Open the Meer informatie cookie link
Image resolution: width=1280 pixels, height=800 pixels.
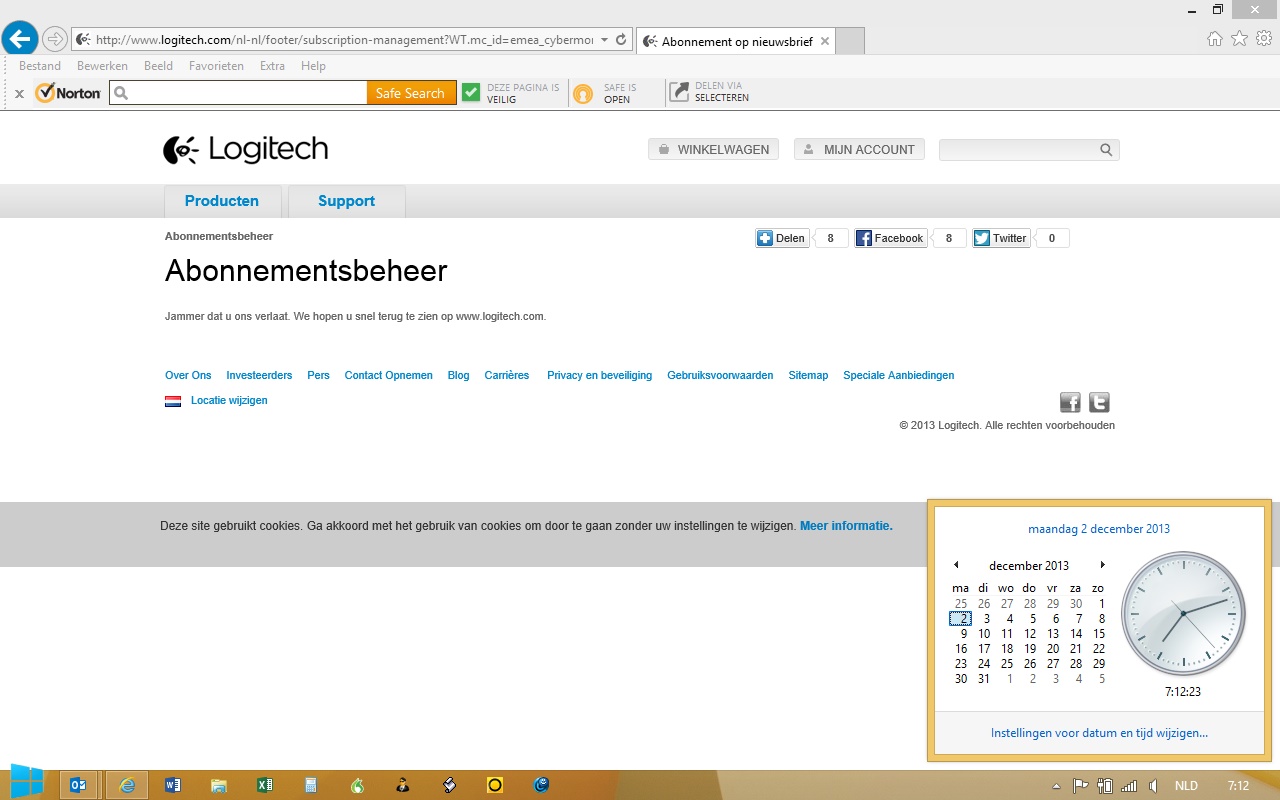tap(846, 525)
